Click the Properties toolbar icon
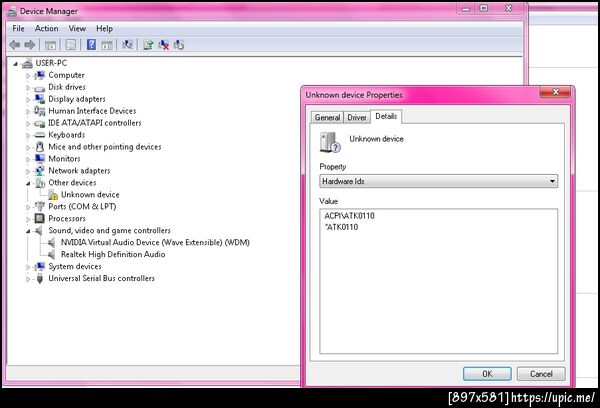The height and width of the screenshot is (408, 600). tap(71, 45)
